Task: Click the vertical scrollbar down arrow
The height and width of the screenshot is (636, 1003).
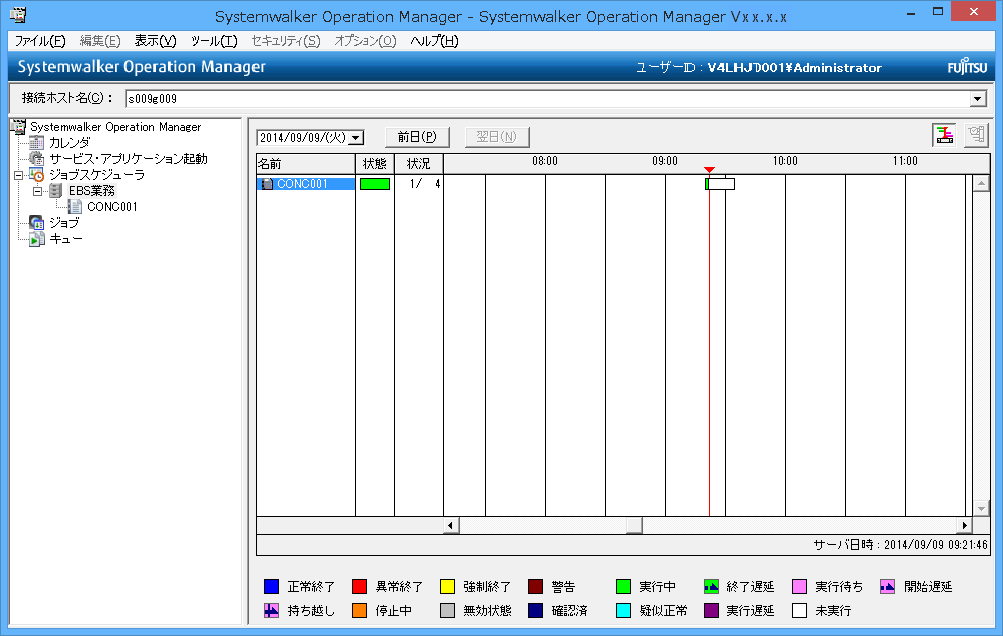Action: [981, 509]
